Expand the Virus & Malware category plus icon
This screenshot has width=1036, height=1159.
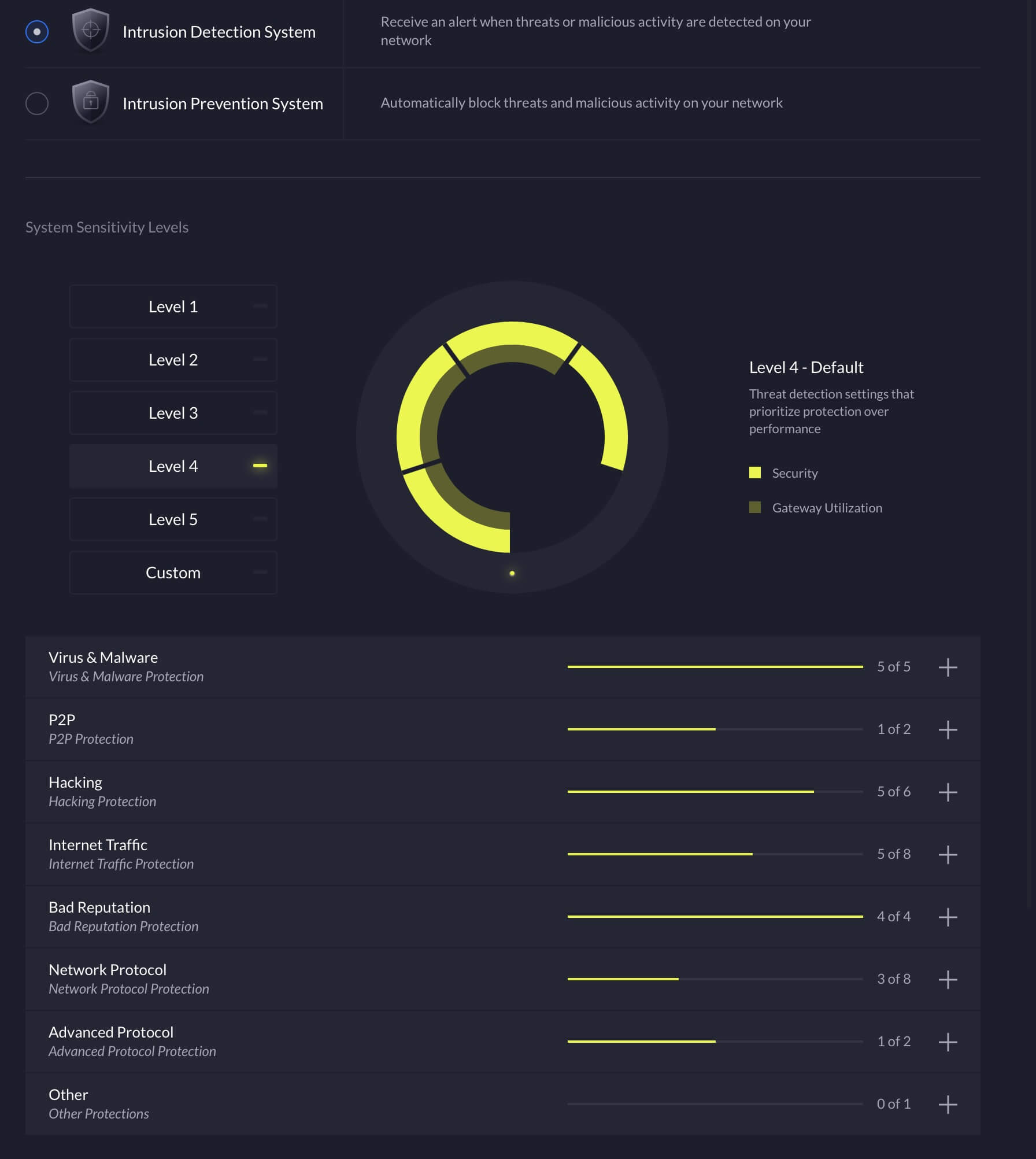(x=948, y=667)
